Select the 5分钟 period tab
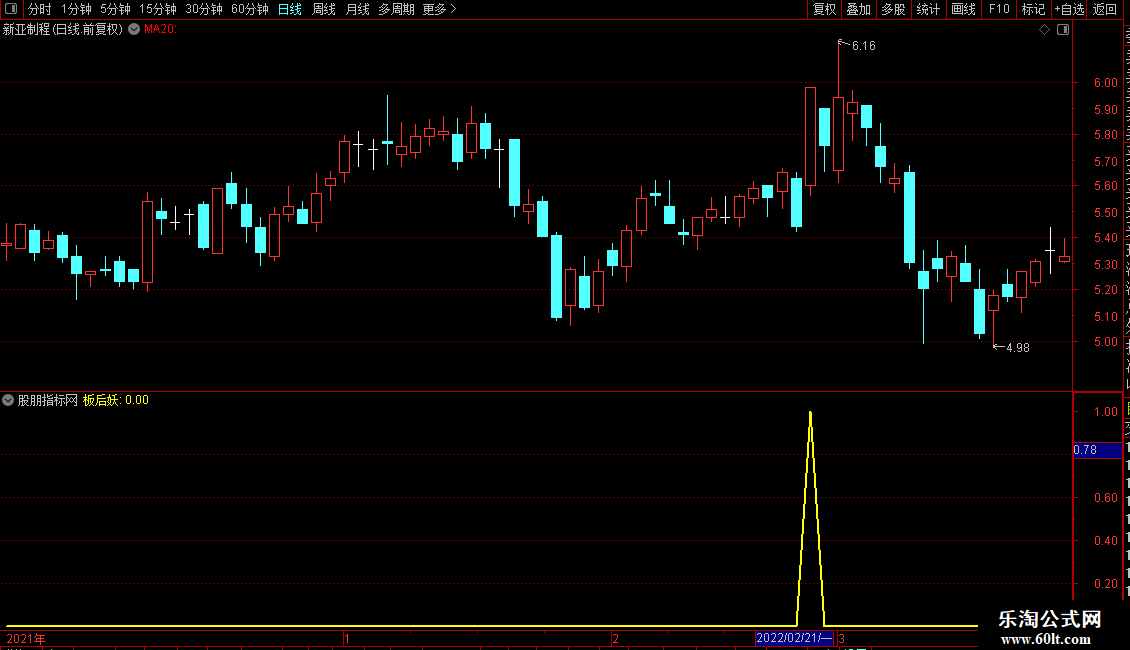Screen dimensions: 1130x650 tap(115, 9)
